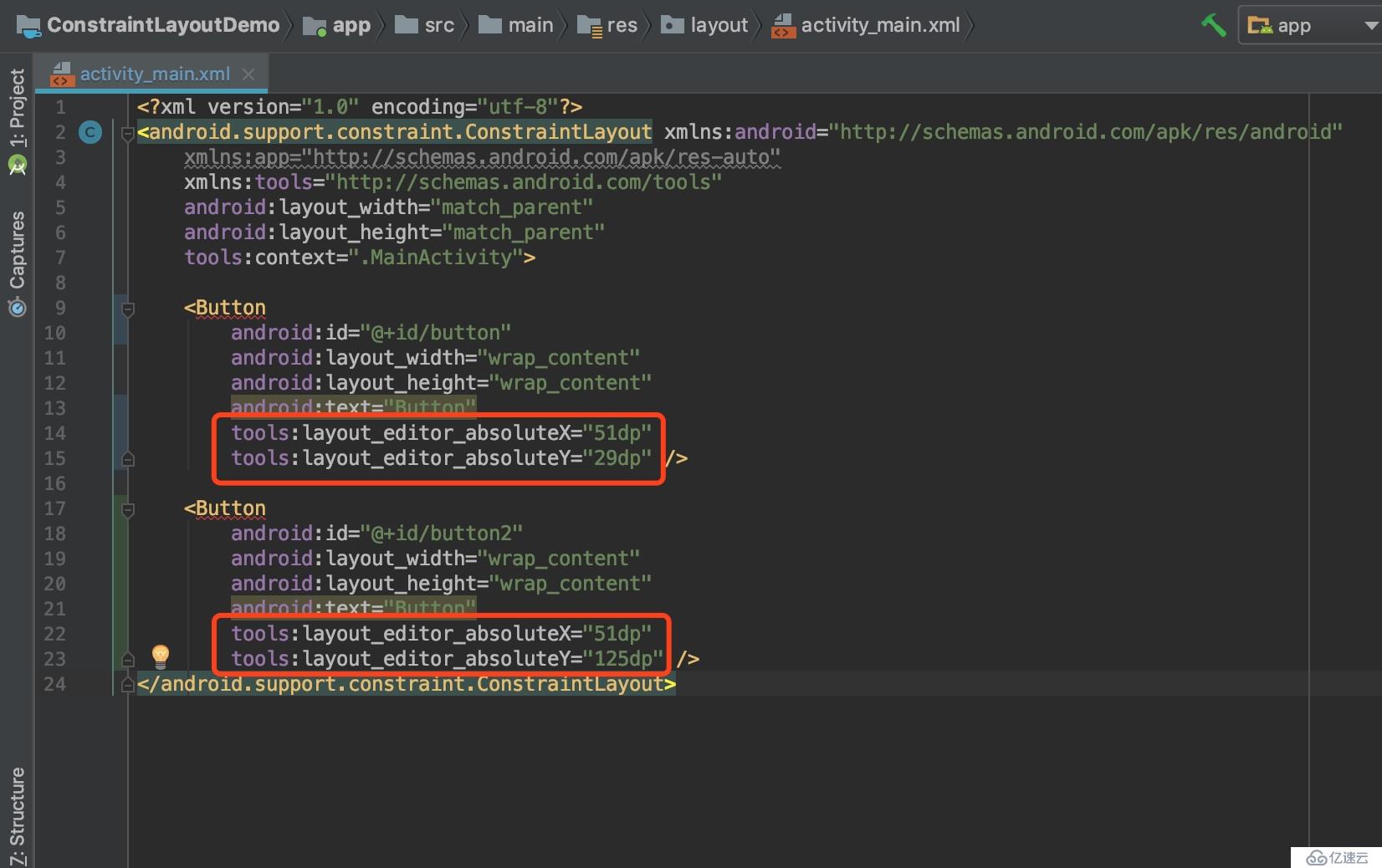Click android:text attribute on line 13
1382x868 pixels.
click(353, 406)
